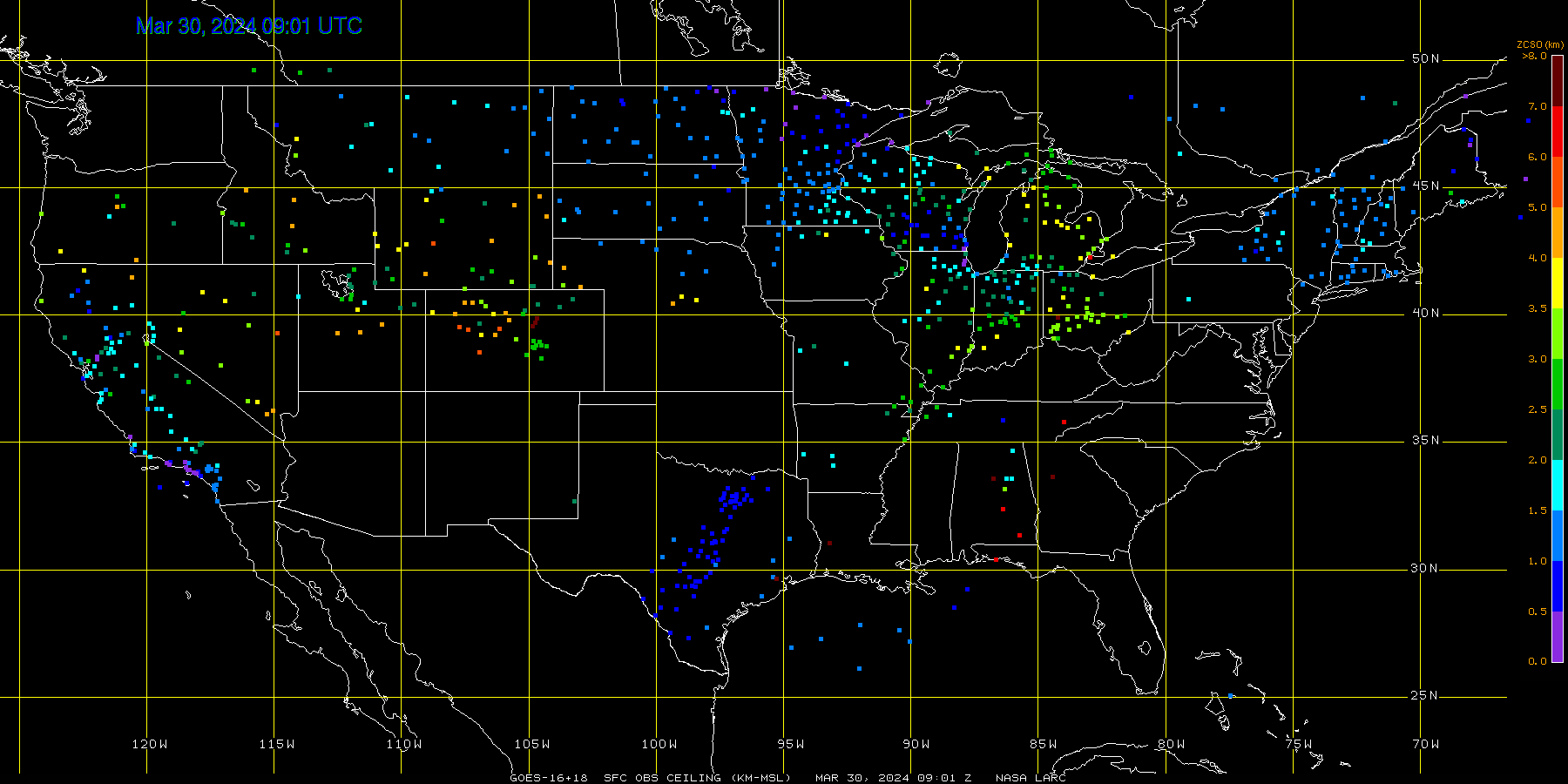Click the 1.0 color bar label
The image size is (1568, 784).
tap(1538, 561)
